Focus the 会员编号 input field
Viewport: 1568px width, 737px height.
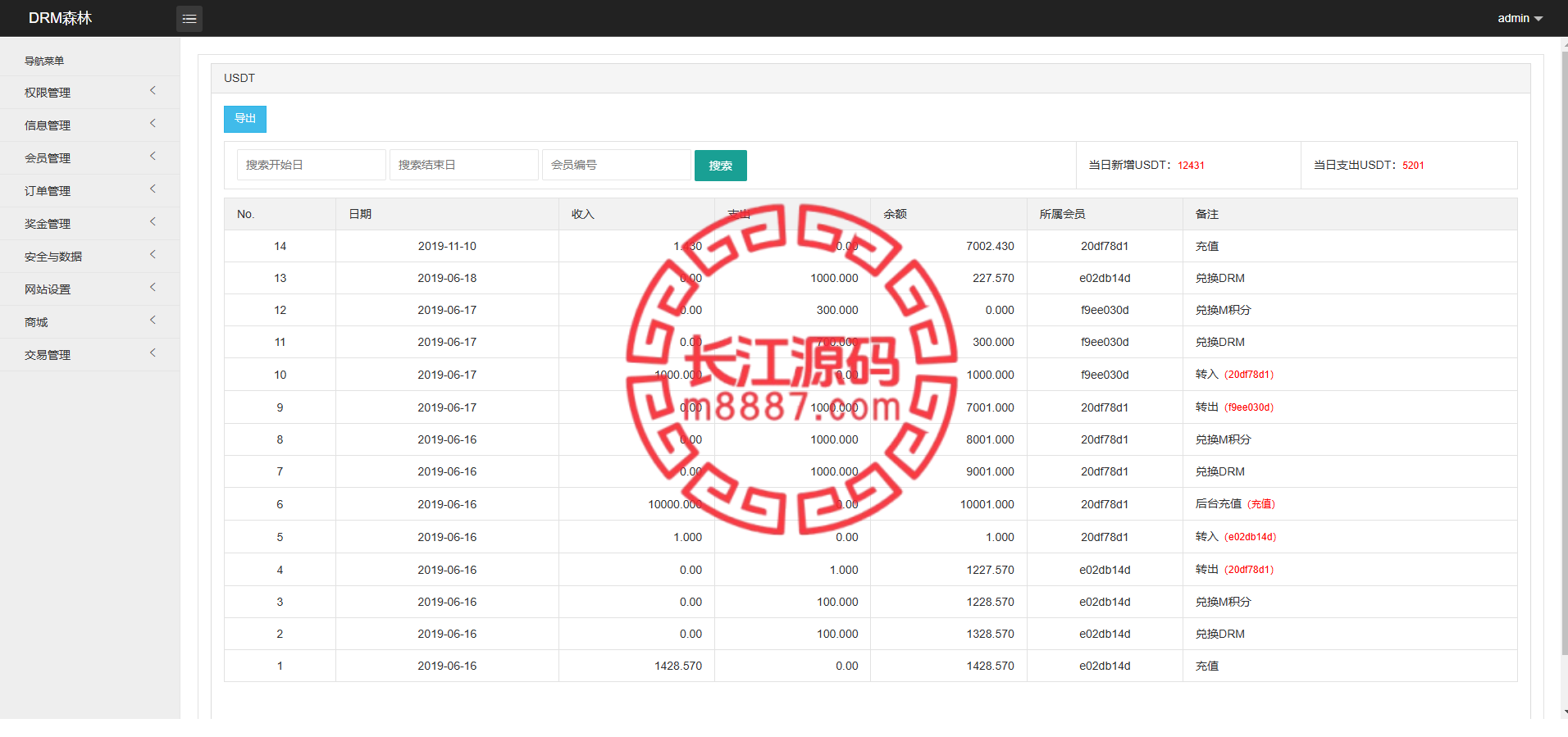tap(616, 165)
